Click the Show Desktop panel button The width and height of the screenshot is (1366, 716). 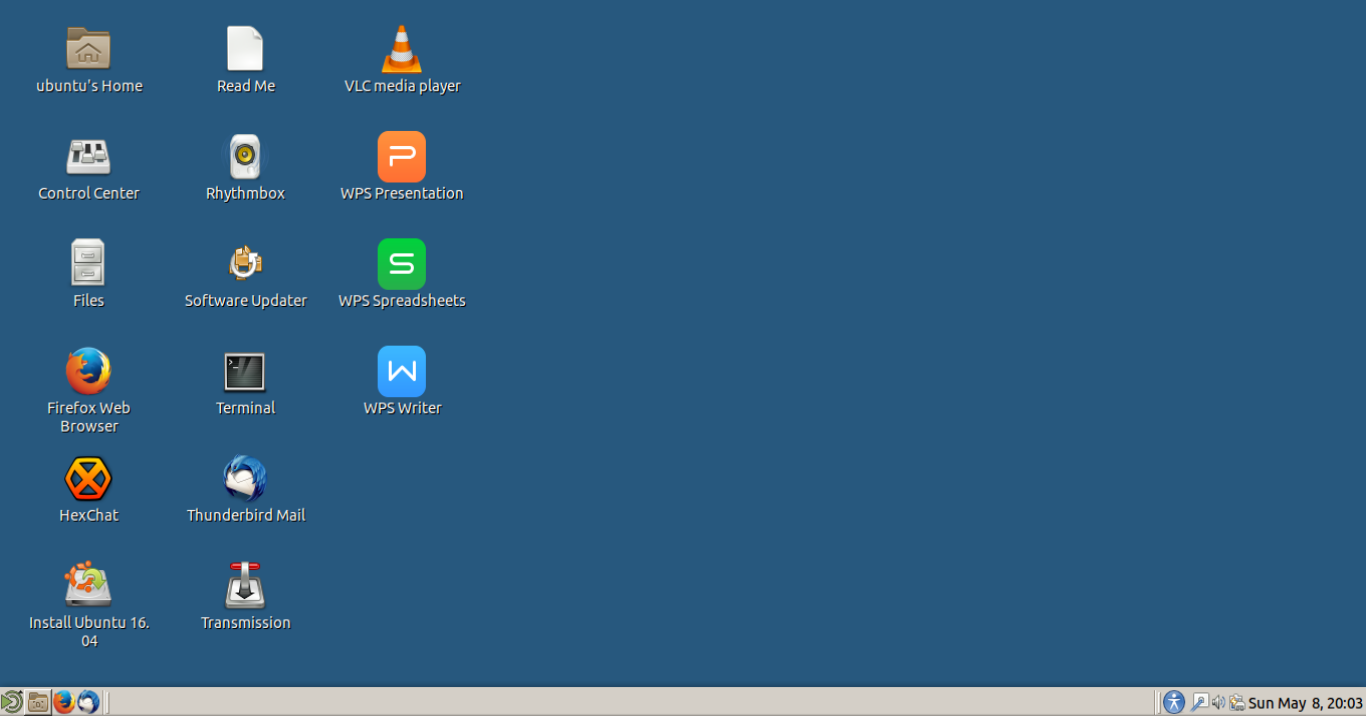[x=38, y=703]
